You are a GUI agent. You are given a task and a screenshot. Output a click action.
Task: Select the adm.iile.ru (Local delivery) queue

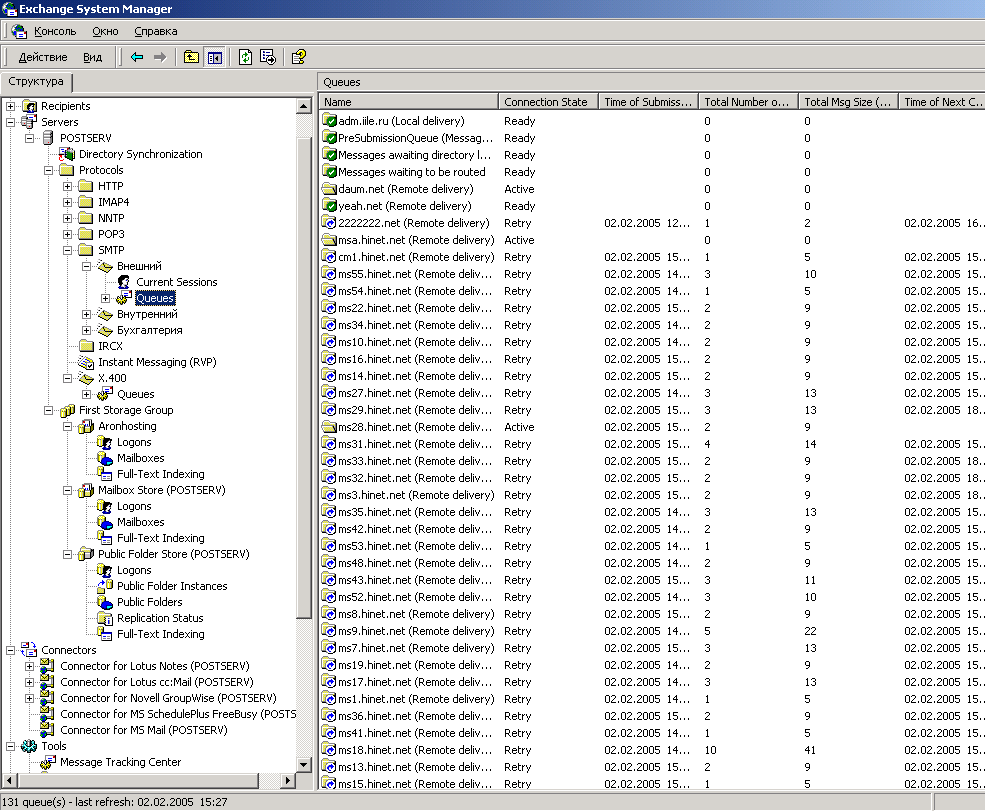point(401,121)
